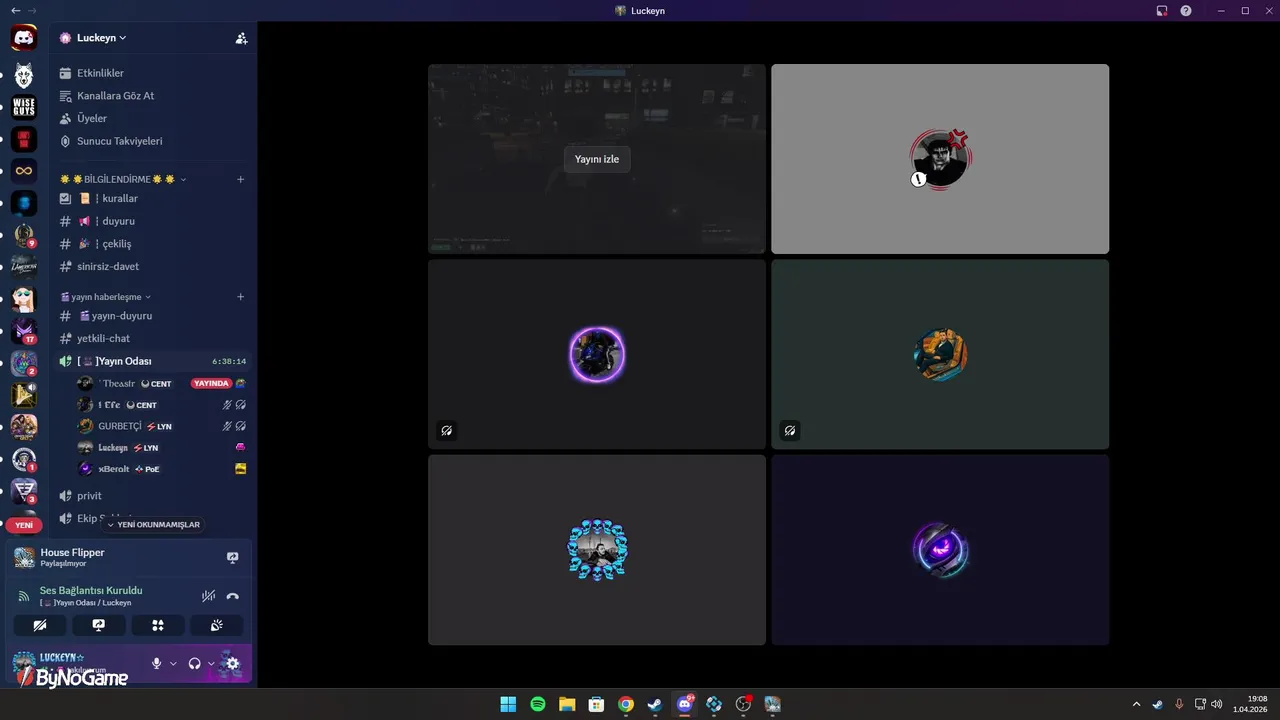Open Discord direct messages home icon
Screen dimensions: 1280x720
(24, 39)
